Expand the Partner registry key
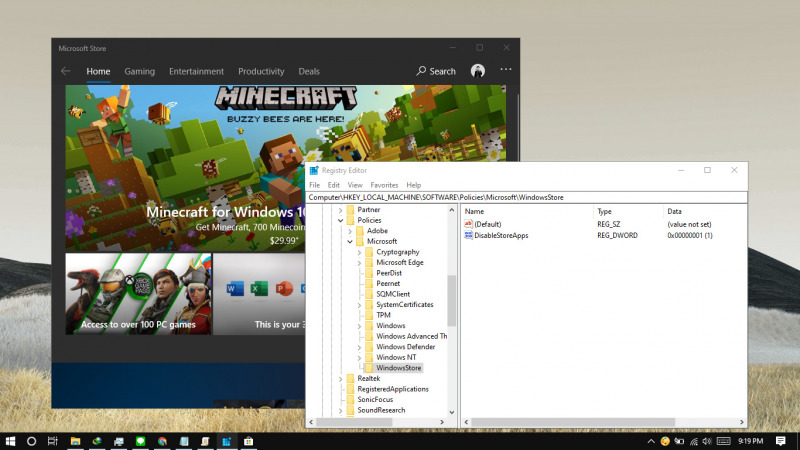The height and width of the screenshot is (450, 800). click(340, 210)
